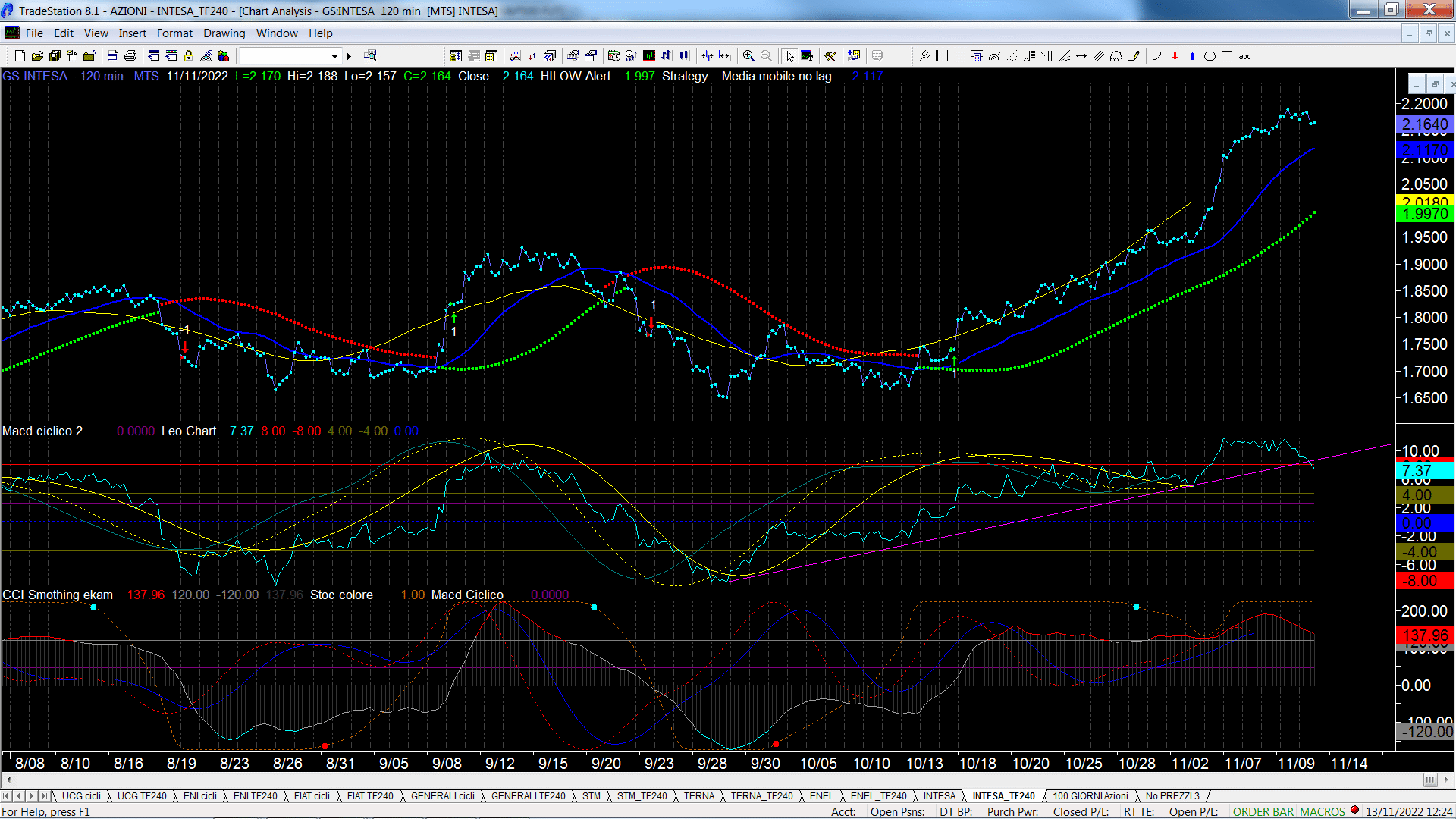Click the compress bar spacing icon
The width and height of the screenshot is (1456, 819).
(x=707, y=56)
